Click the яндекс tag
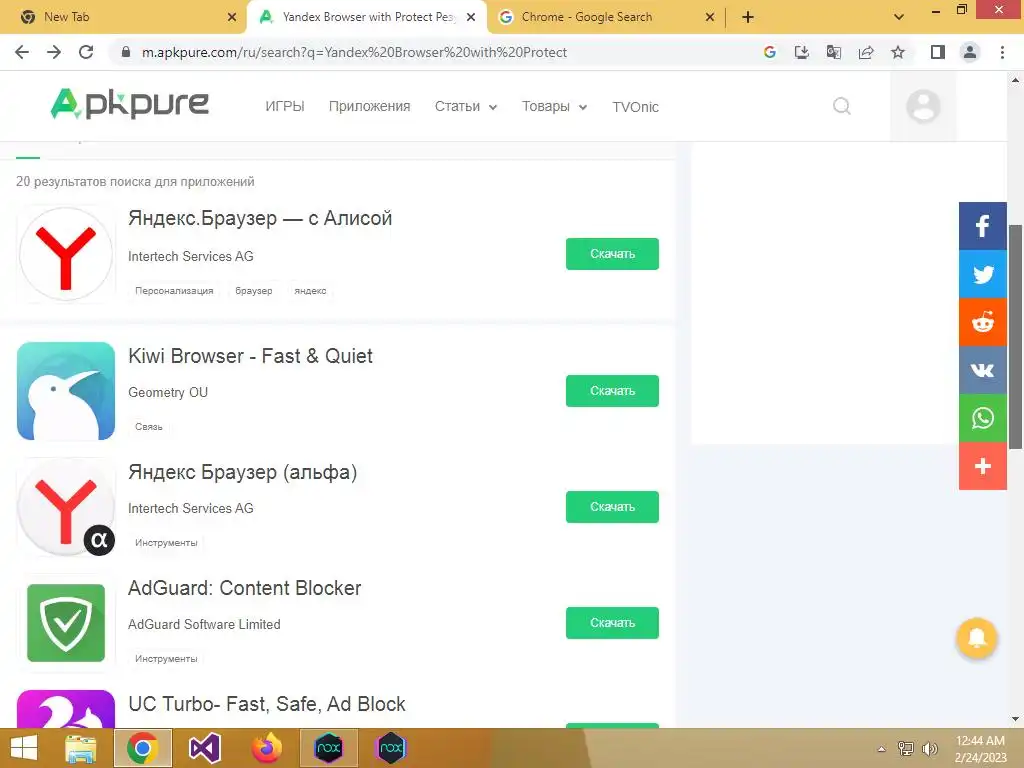The width and height of the screenshot is (1024, 768). (310, 291)
